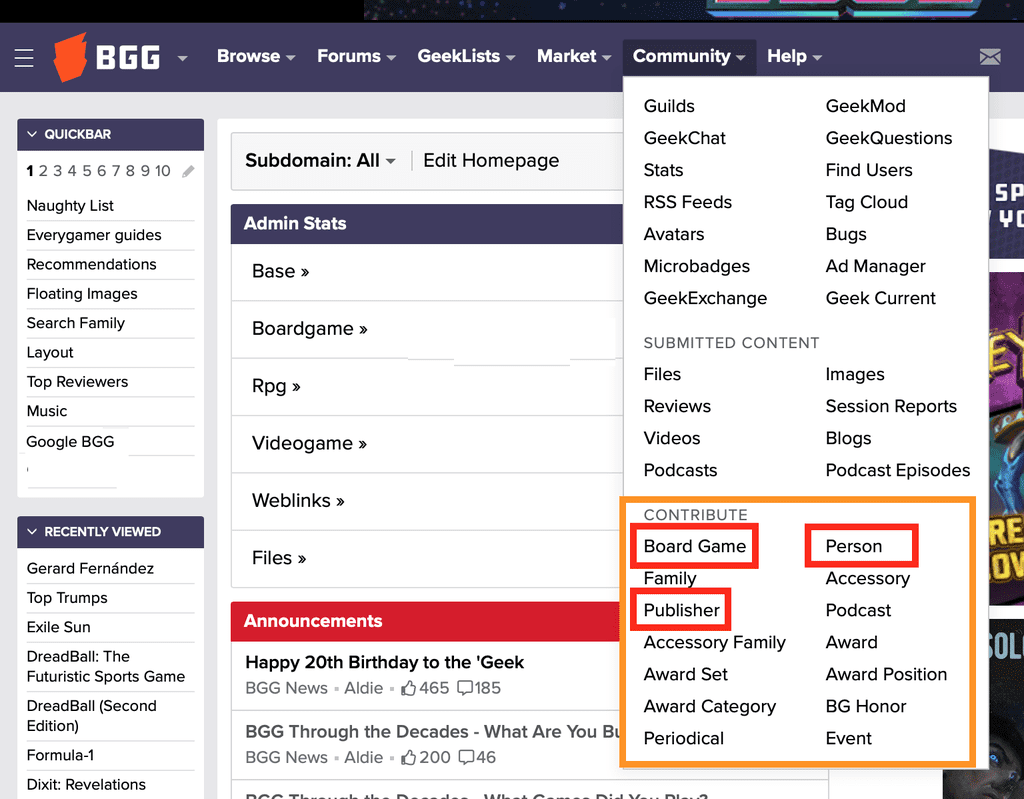Switch to Quickbar page 10
The width and height of the screenshot is (1024, 799).
click(x=163, y=171)
